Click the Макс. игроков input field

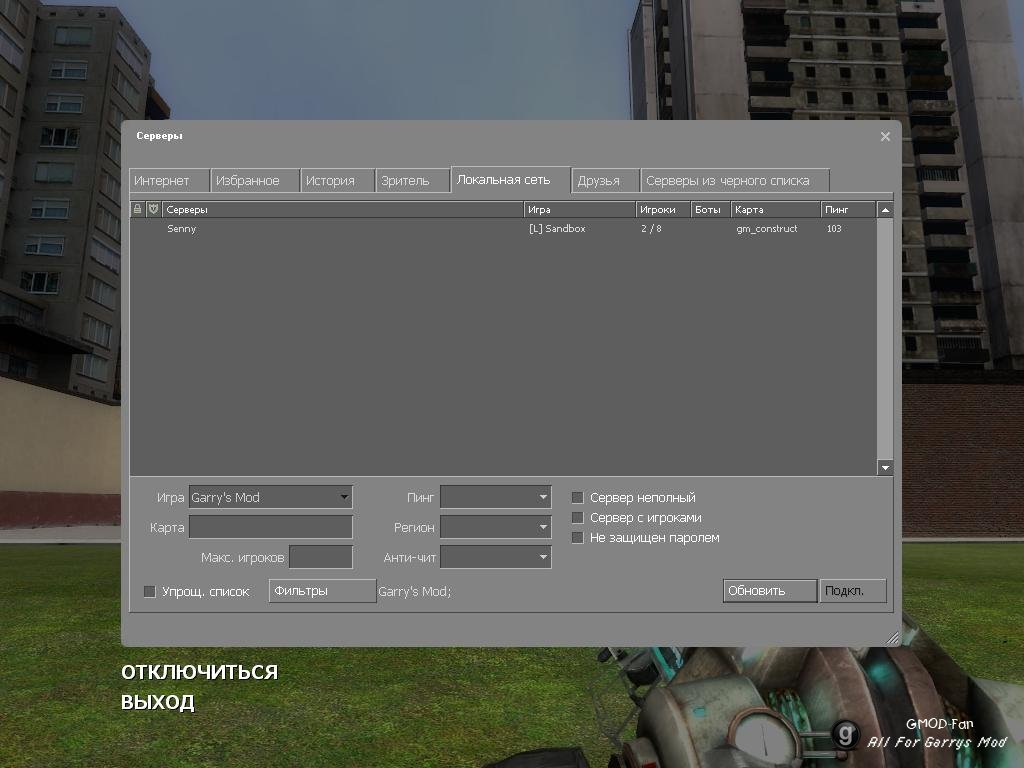pos(321,557)
